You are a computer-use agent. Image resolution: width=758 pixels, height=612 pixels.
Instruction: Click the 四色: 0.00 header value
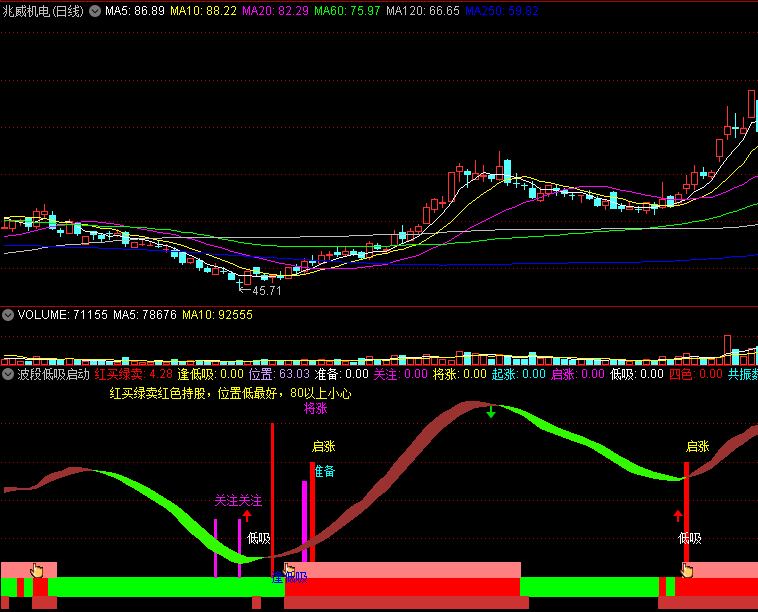(696, 374)
